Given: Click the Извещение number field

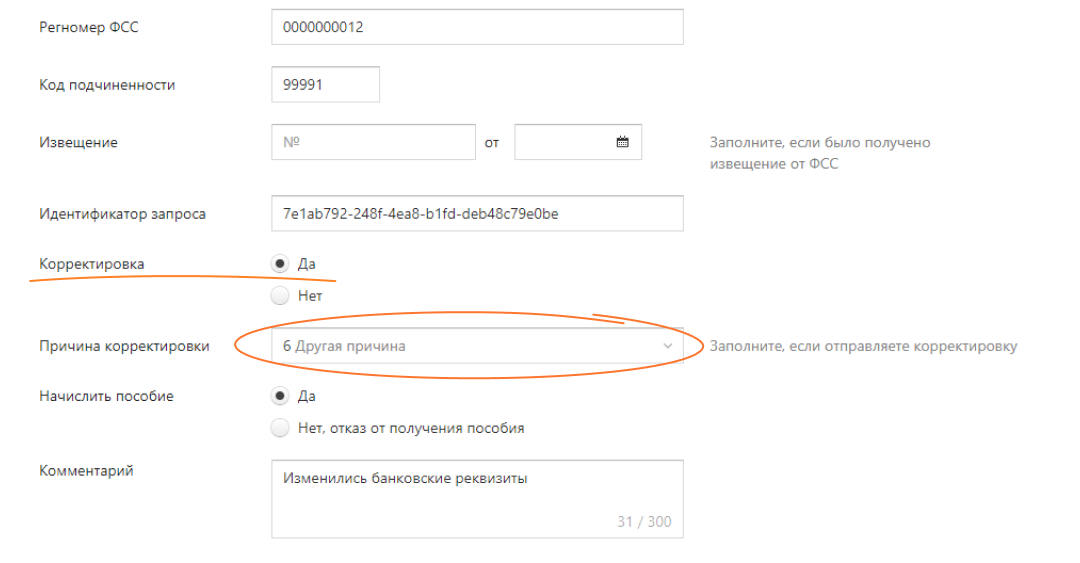Looking at the screenshot, I should pyautogui.click(x=373, y=142).
